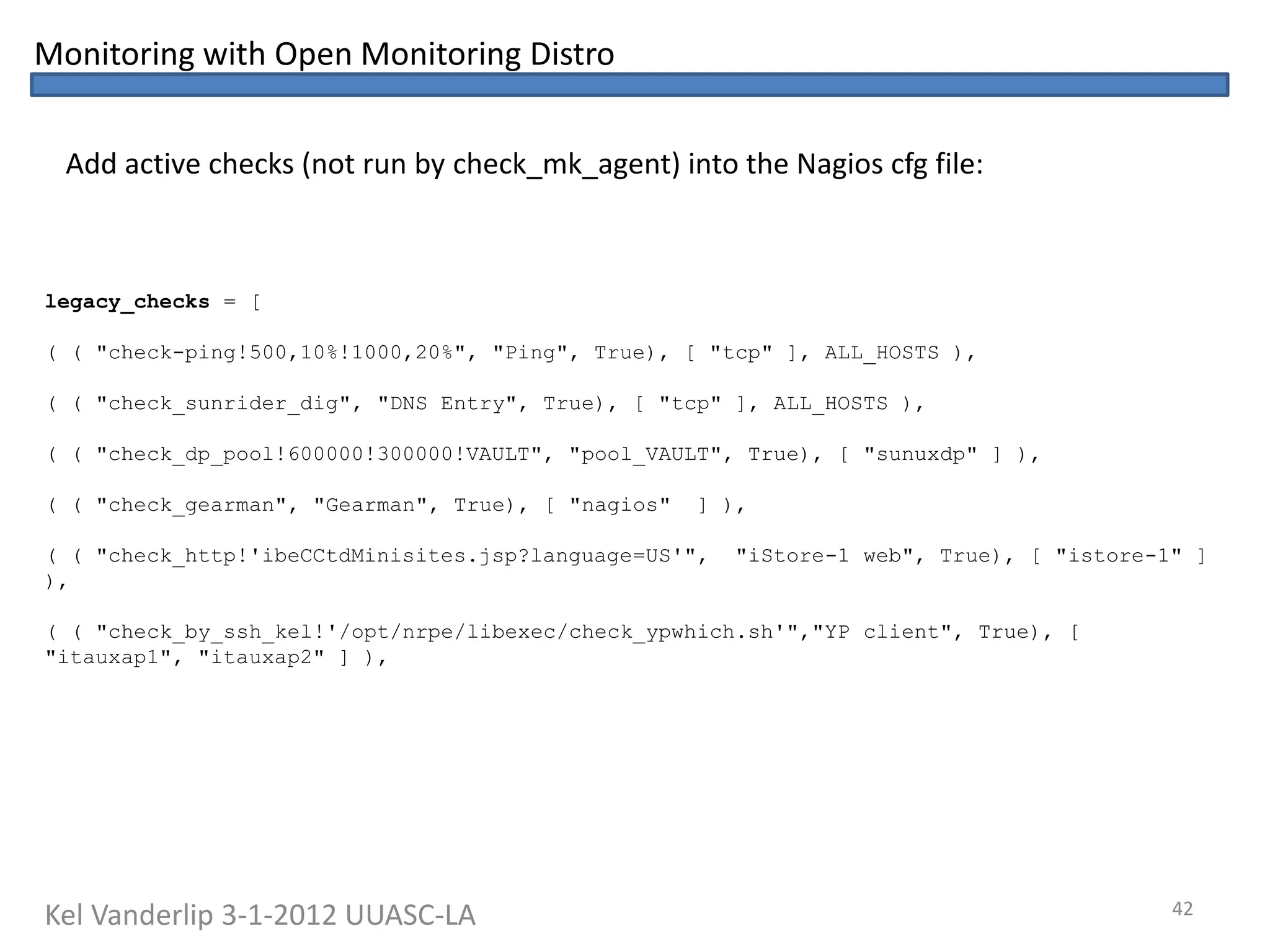Click the 'itauxap2' host name
Viewport: 1270px width, 952px height.
point(261,657)
